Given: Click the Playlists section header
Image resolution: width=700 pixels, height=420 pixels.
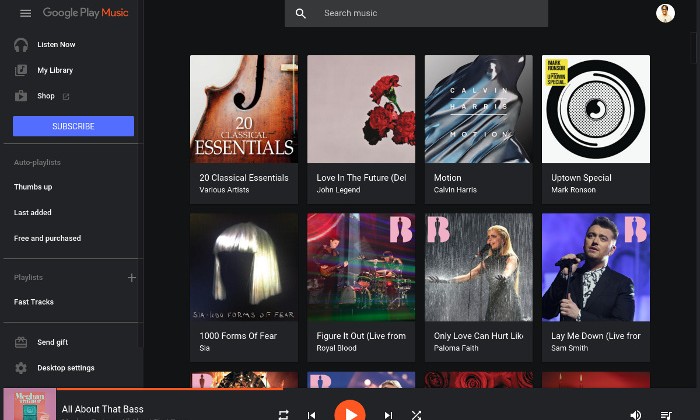Looking at the screenshot, I should click(x=28, y=278).
